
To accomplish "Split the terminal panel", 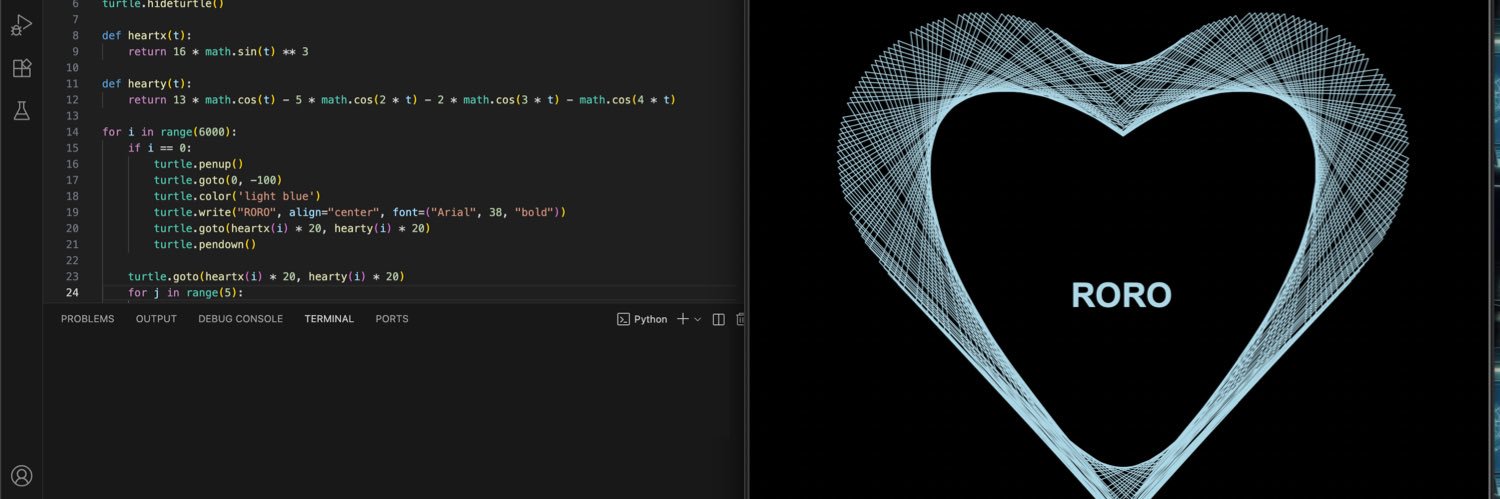I will tap(718, 319).
